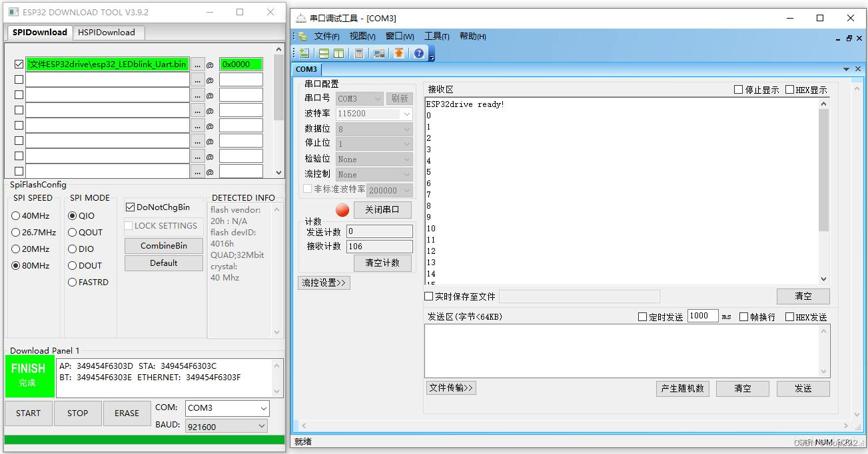Expand 流控设置>> section

tap(324, 283)
